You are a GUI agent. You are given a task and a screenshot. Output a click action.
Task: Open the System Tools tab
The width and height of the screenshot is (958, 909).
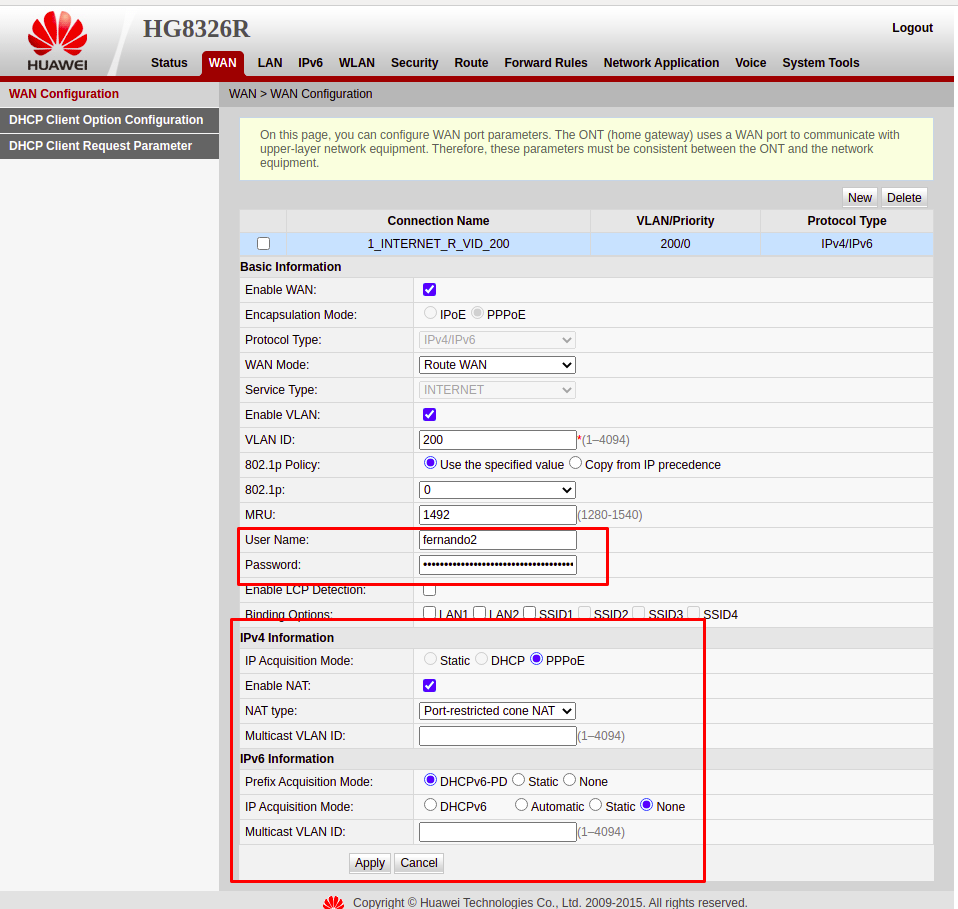click(x=820, y=63)
